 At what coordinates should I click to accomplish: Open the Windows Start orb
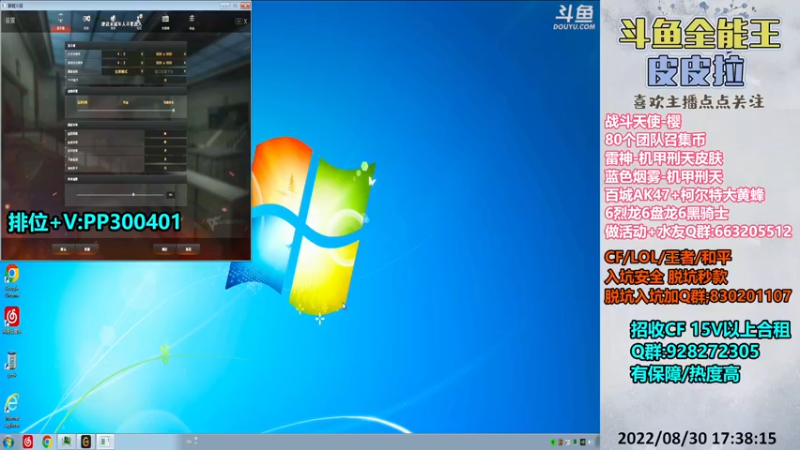8,442
